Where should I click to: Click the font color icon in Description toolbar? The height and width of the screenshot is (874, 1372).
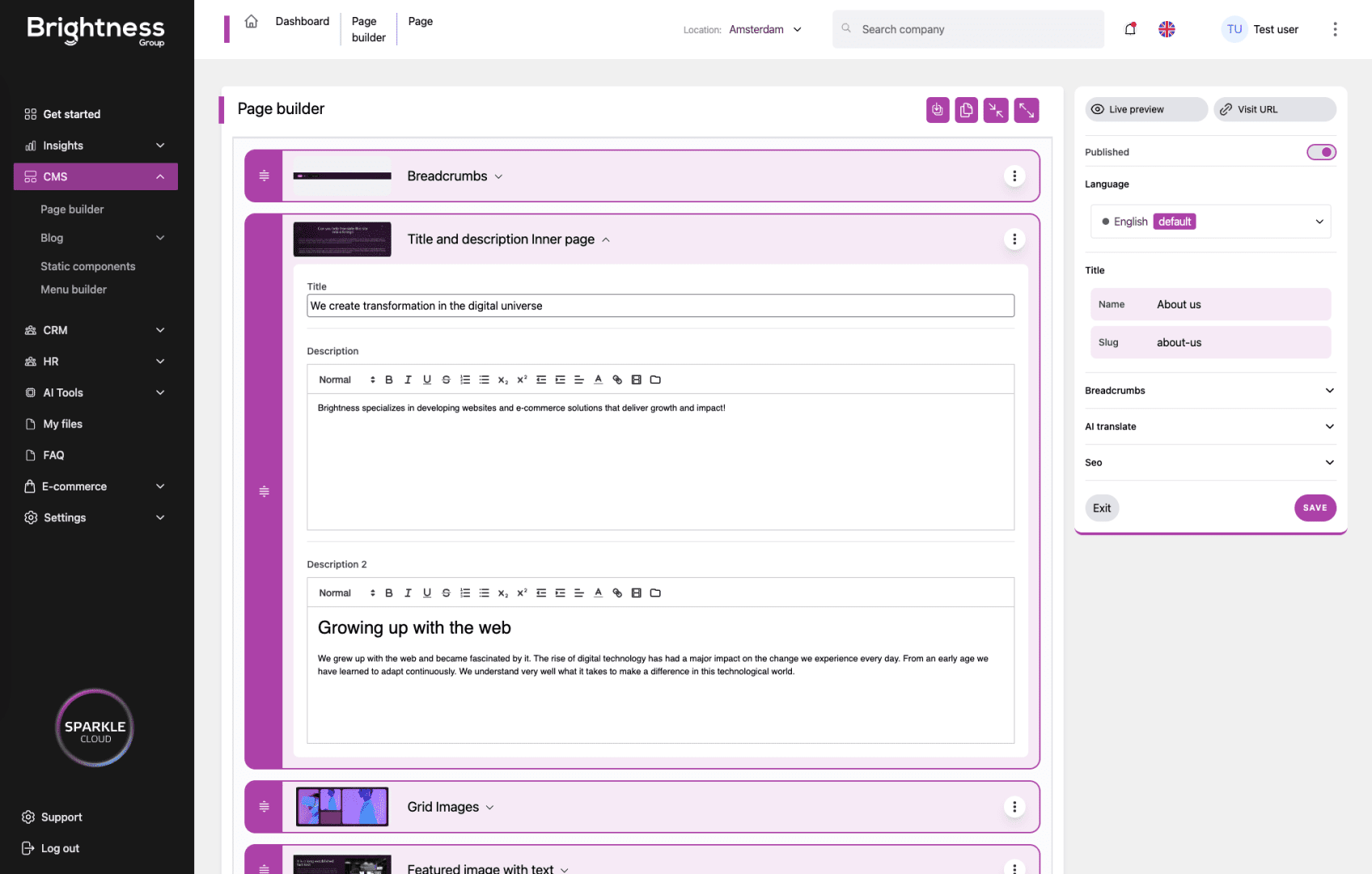[x=598, y=379]
